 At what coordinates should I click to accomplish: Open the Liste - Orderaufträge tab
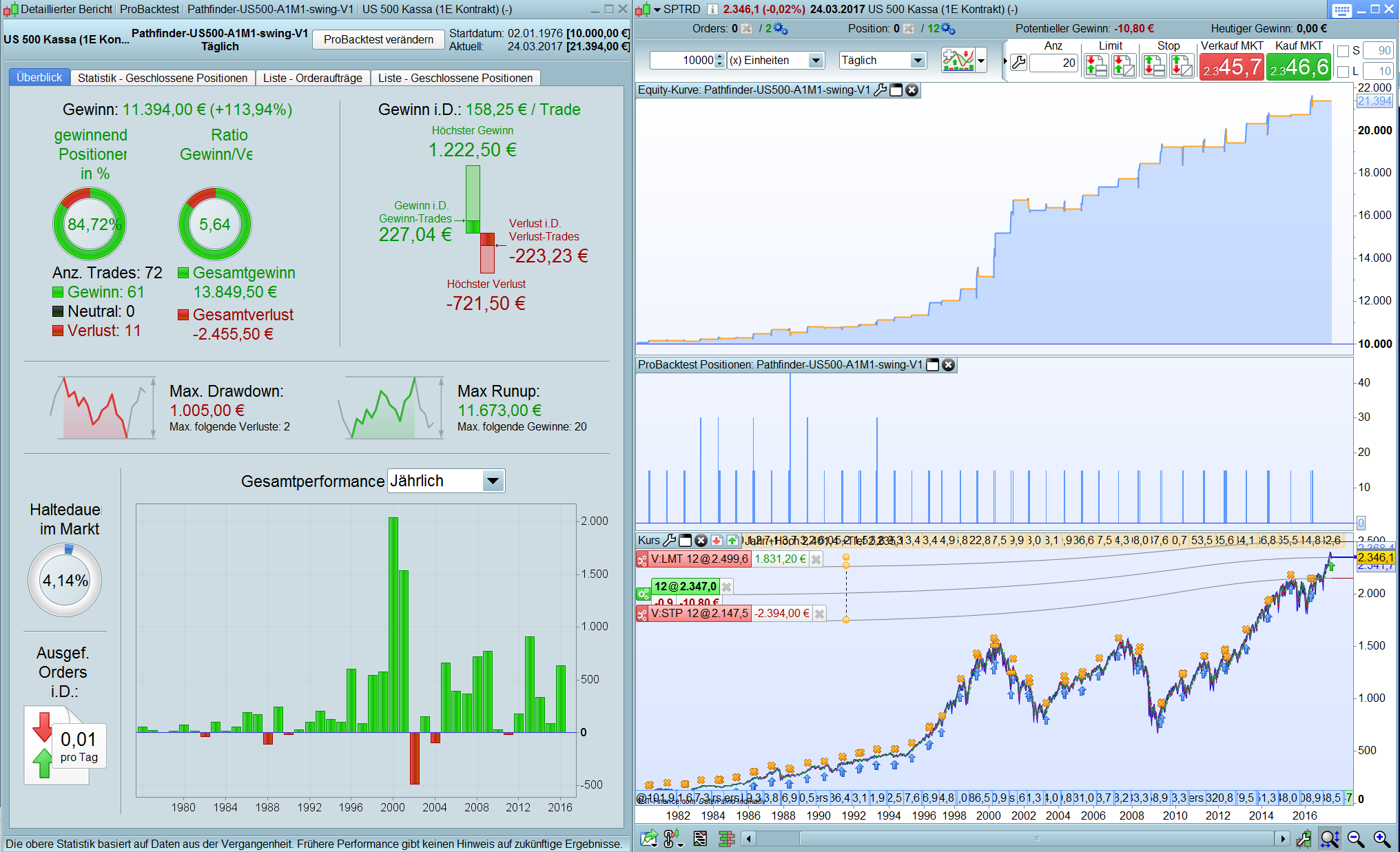[x=312, y=78]
